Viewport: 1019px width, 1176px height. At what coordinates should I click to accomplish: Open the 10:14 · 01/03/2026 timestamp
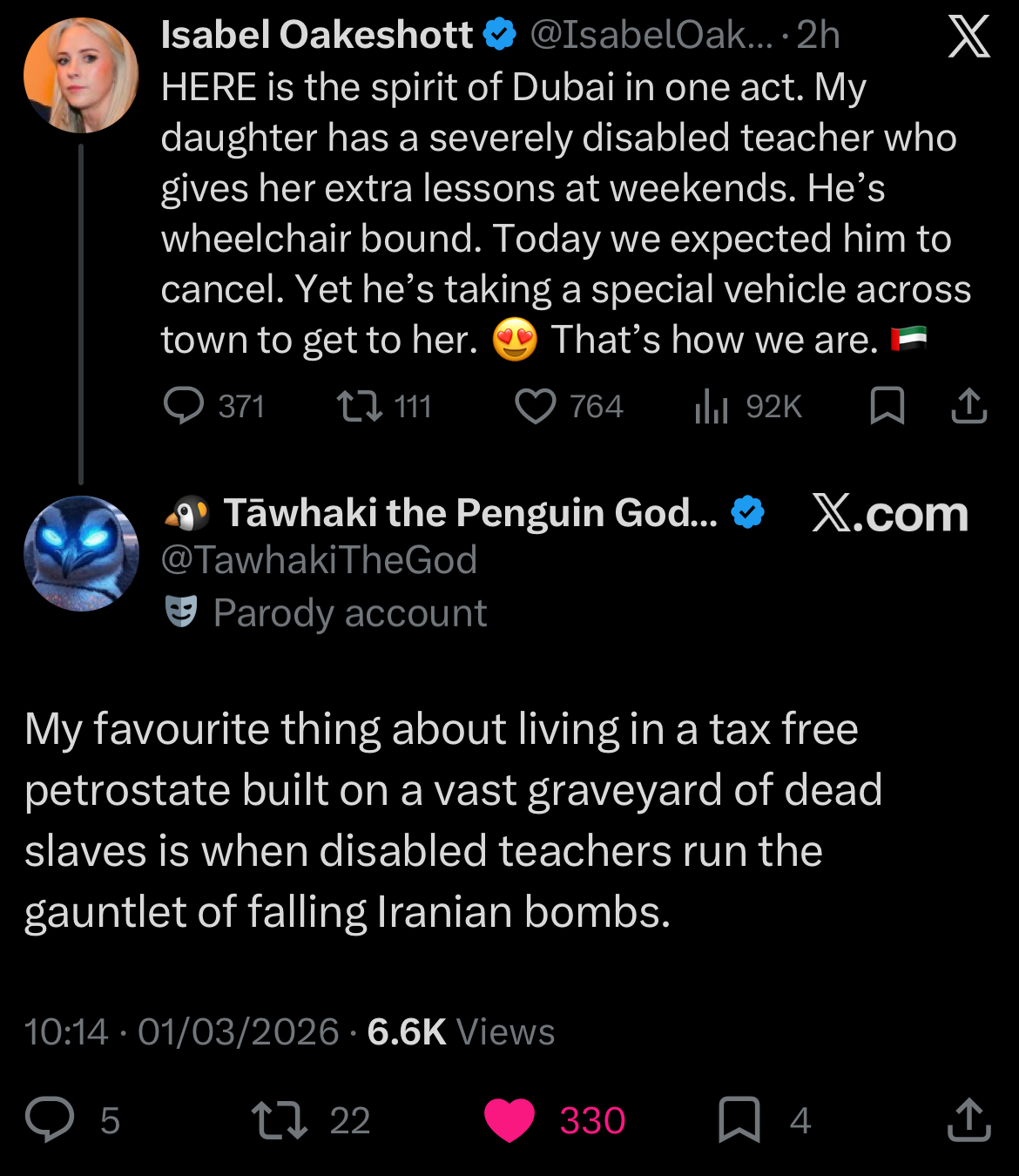pyautogui.click(x=181, y=1031)
